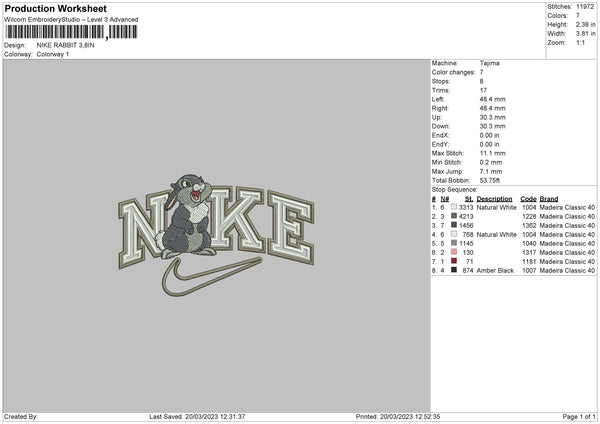Select the white swatch in stop 1
Image resolution: width=600 pixels, height=424 pixels.
(x=454, y=207)
